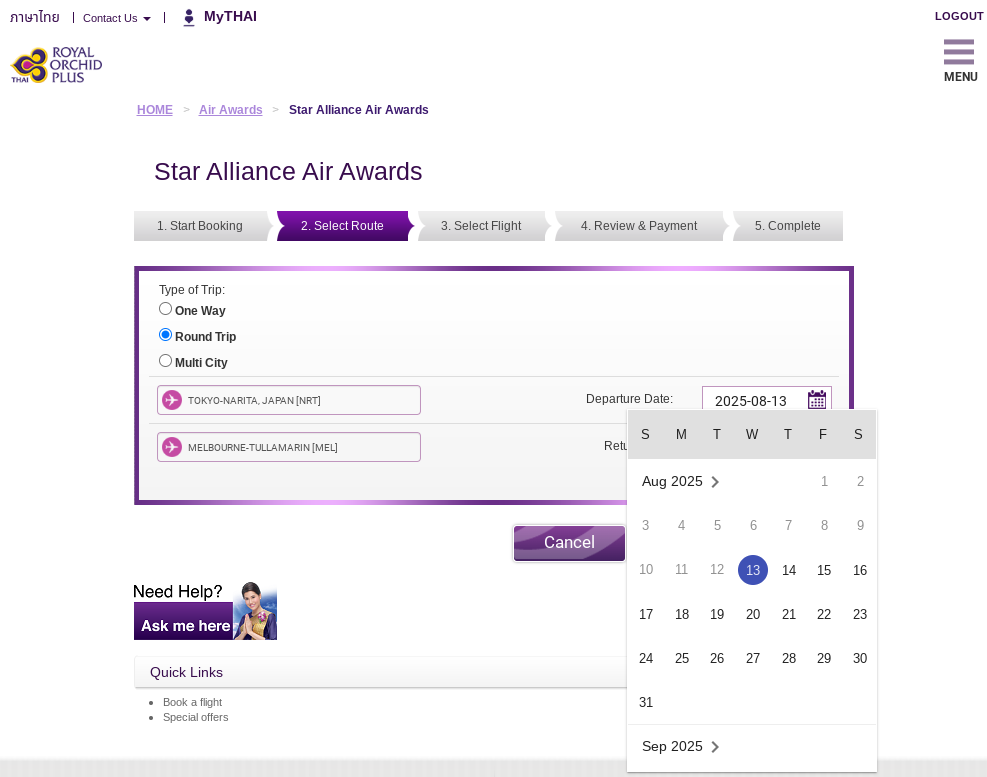This screenshot has height=777, width=987.
Task: Pick August 27 in the calendar
Action: click(x=753, y=658)
